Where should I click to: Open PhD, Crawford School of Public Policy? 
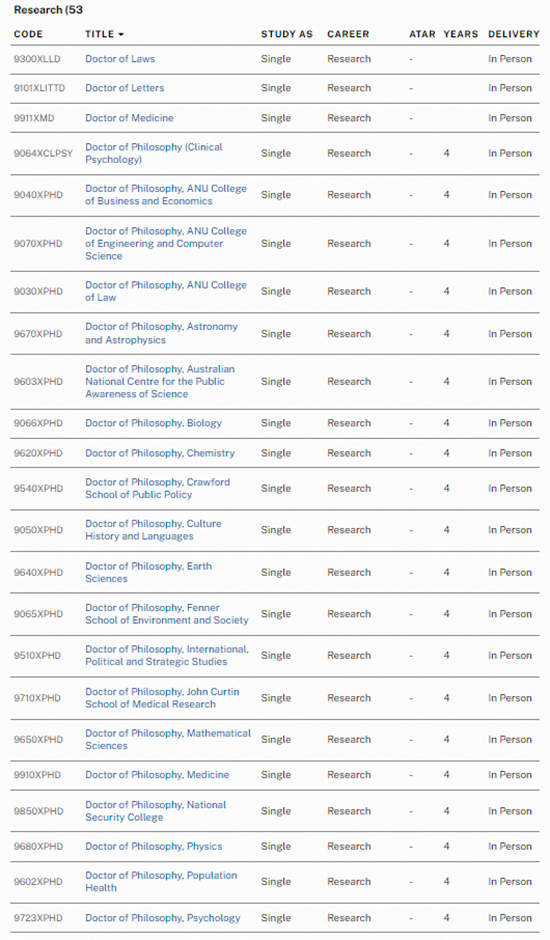(157, 488)
